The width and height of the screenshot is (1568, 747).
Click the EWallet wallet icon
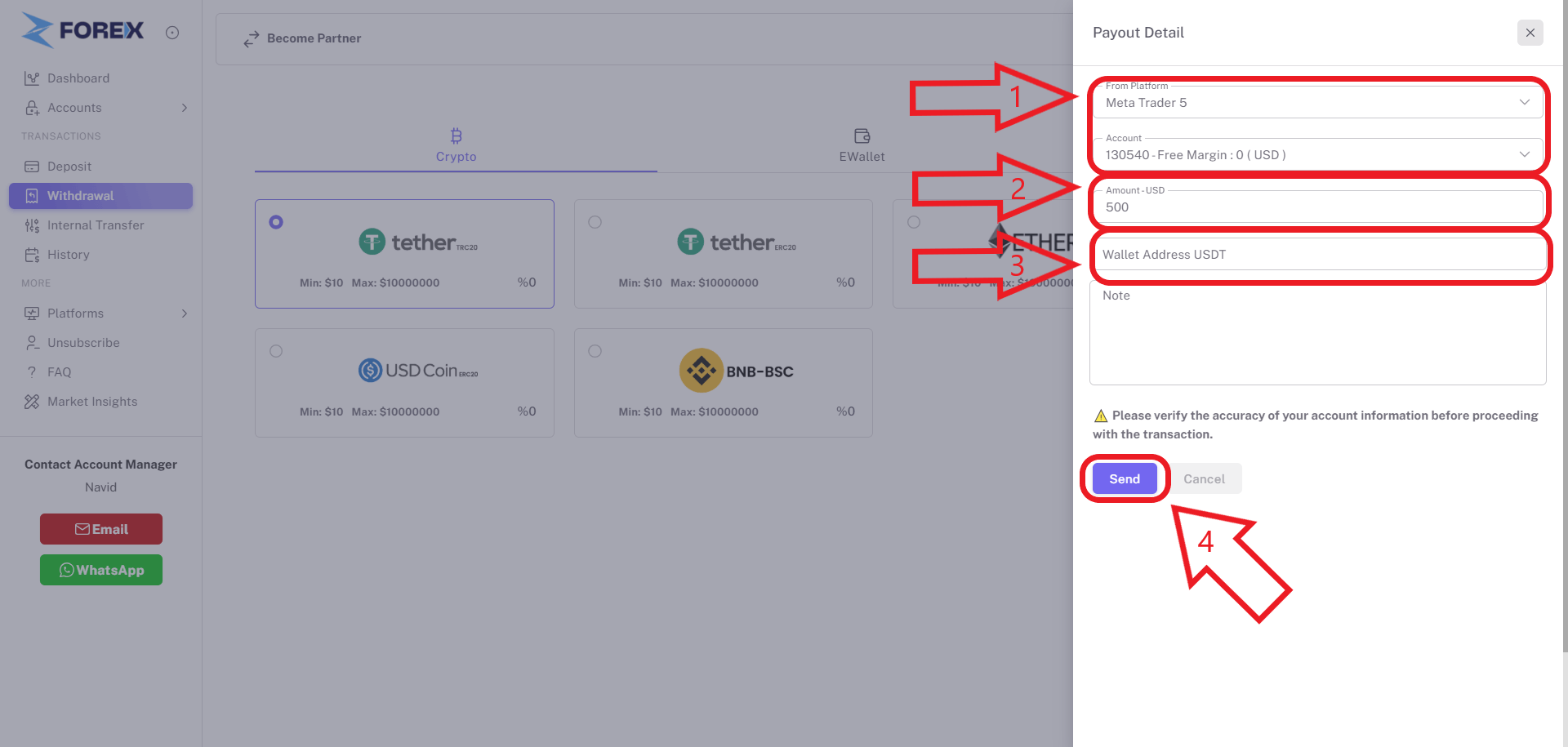click(862, 136)
